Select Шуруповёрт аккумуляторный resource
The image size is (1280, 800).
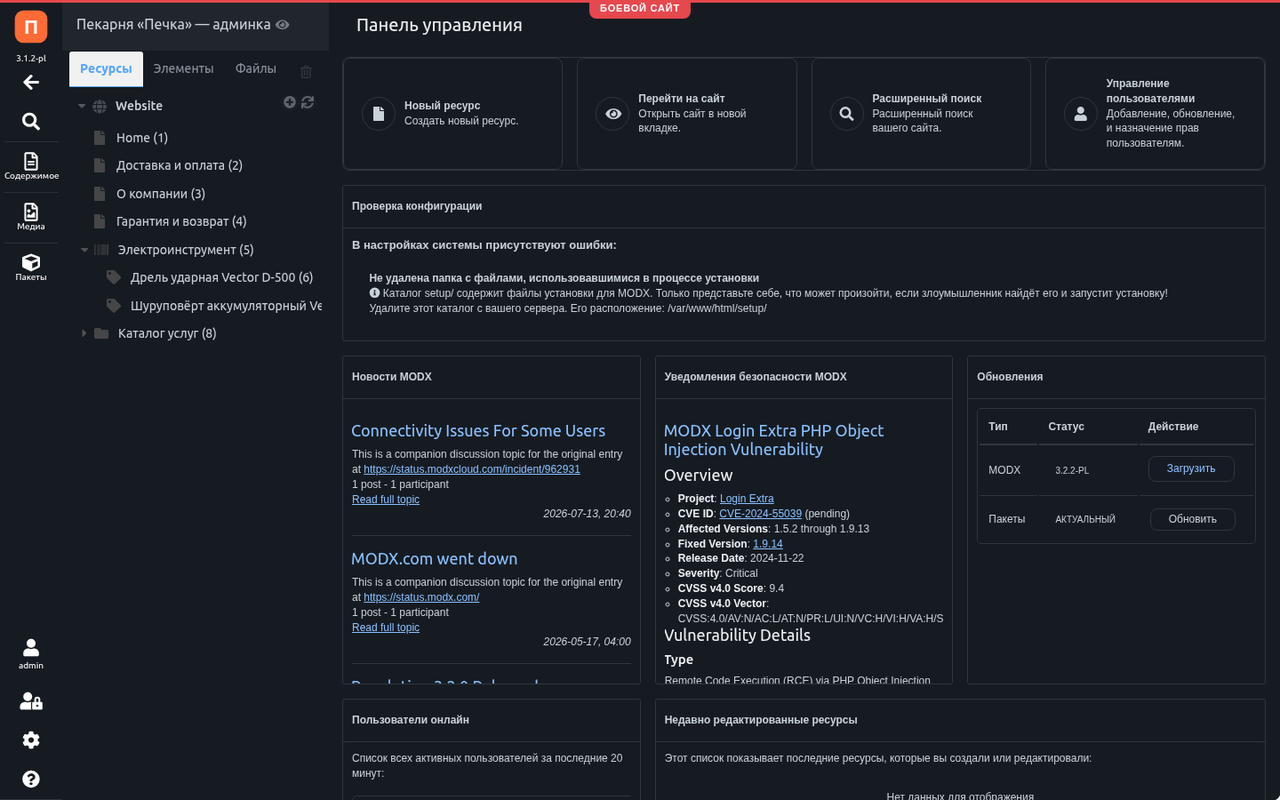[226, 305]
